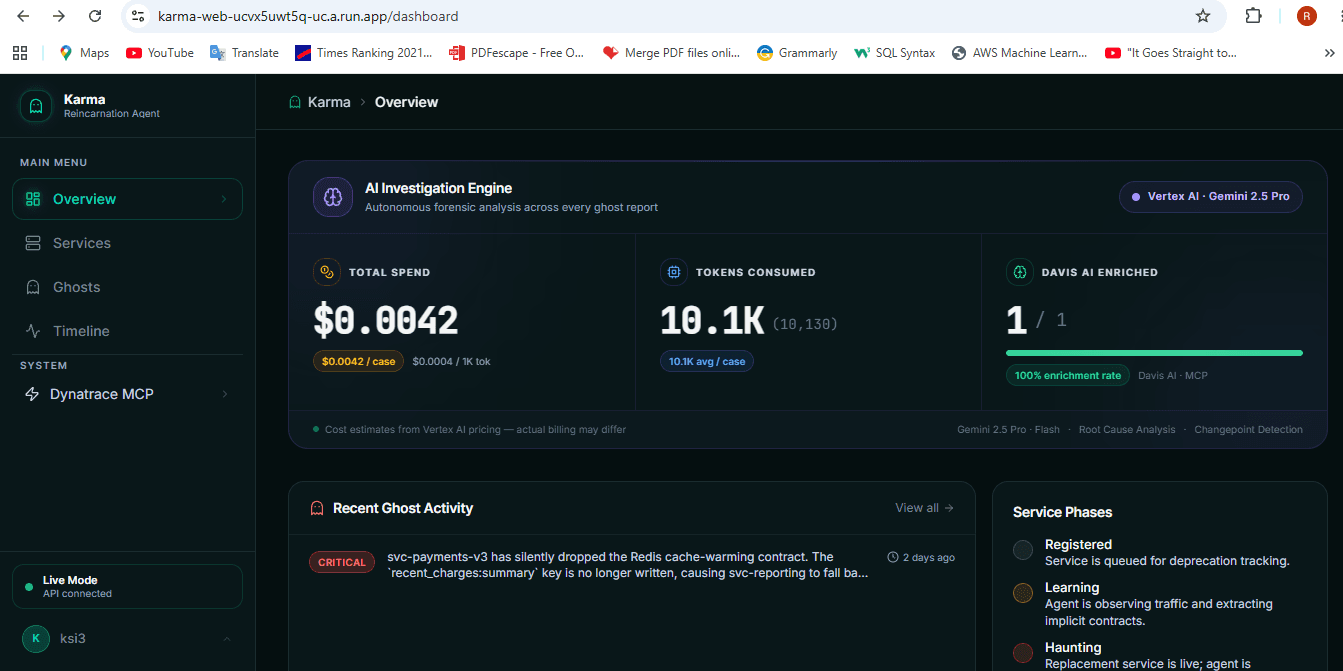Open the Merge PDF files bookmark
The height and width of the screenshot is (671, 1343).
(671, 53)
